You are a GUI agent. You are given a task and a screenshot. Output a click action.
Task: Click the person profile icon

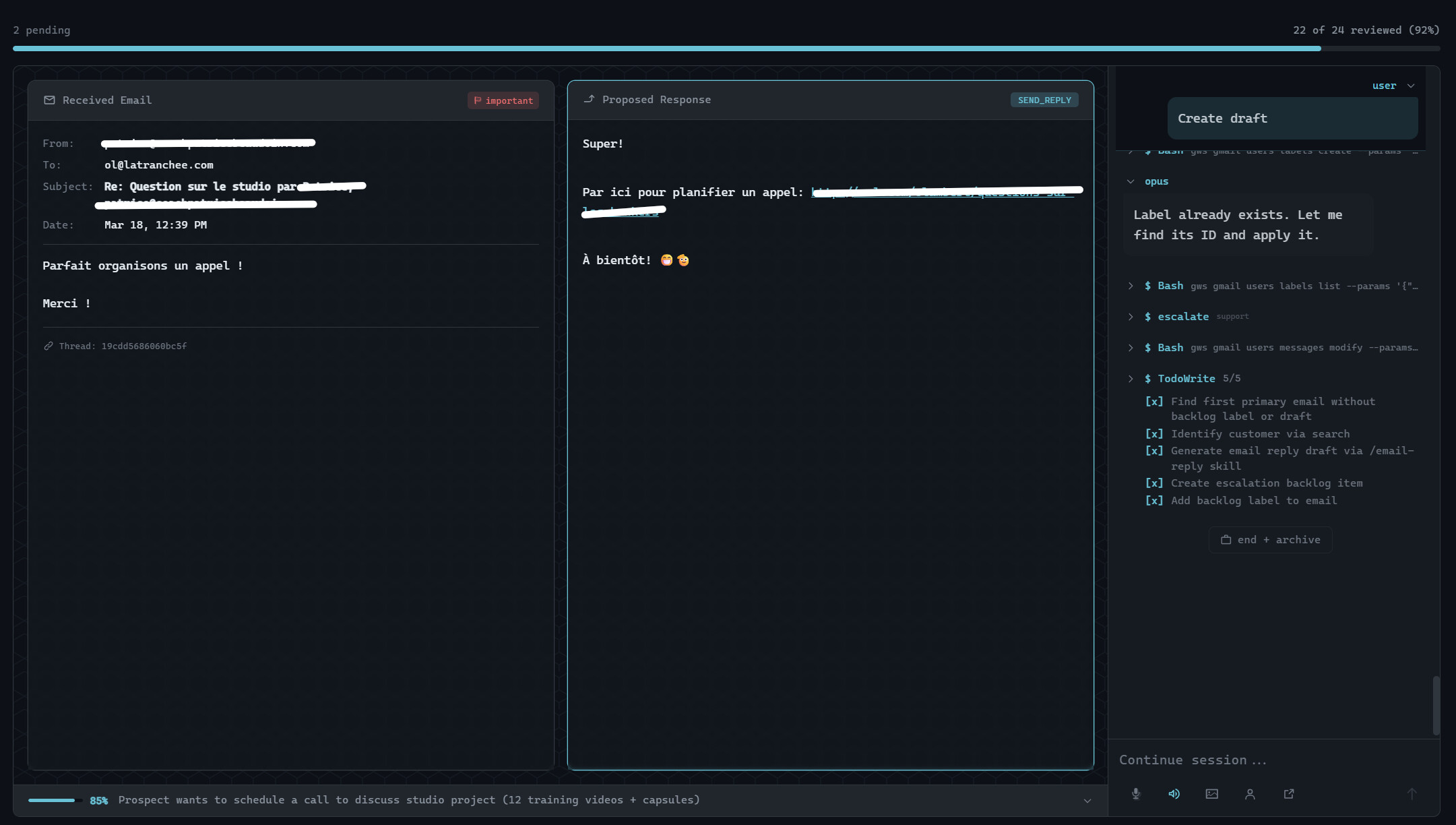coord(1250,794)
